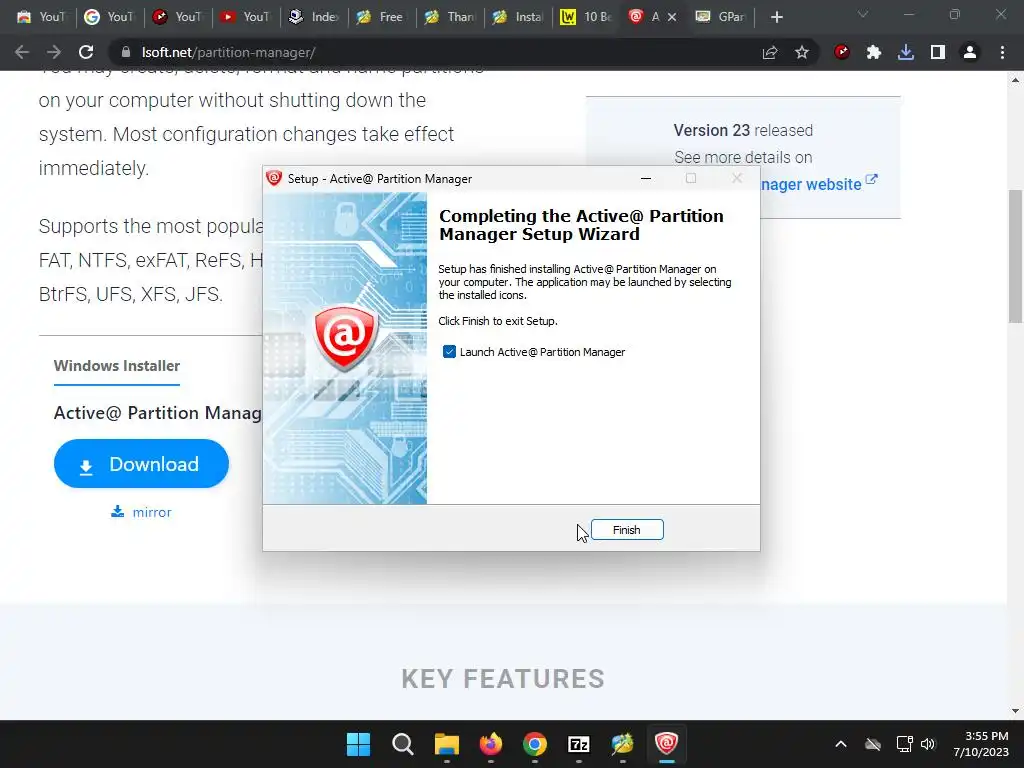Open taskbar Search
The width and height of the screenshot is (1024, 768).
coord(402,744)
